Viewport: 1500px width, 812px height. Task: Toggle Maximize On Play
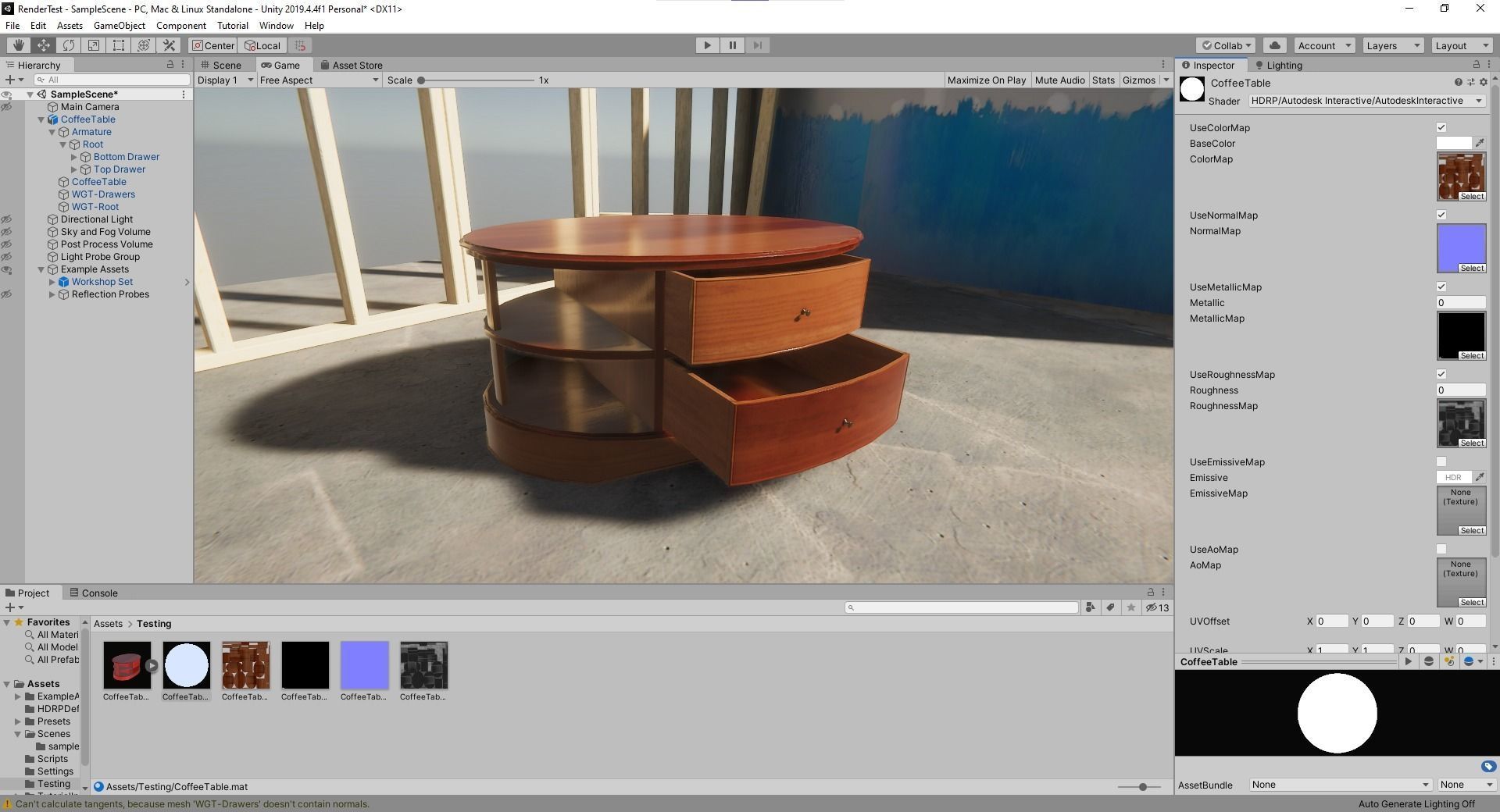987,80
